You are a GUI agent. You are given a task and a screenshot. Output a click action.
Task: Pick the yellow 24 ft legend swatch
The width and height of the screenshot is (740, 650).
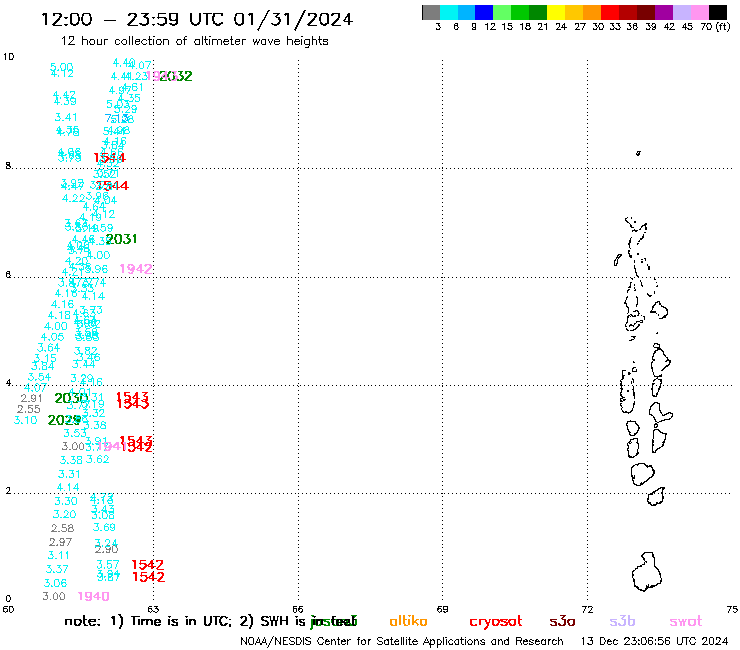point(556,12)
